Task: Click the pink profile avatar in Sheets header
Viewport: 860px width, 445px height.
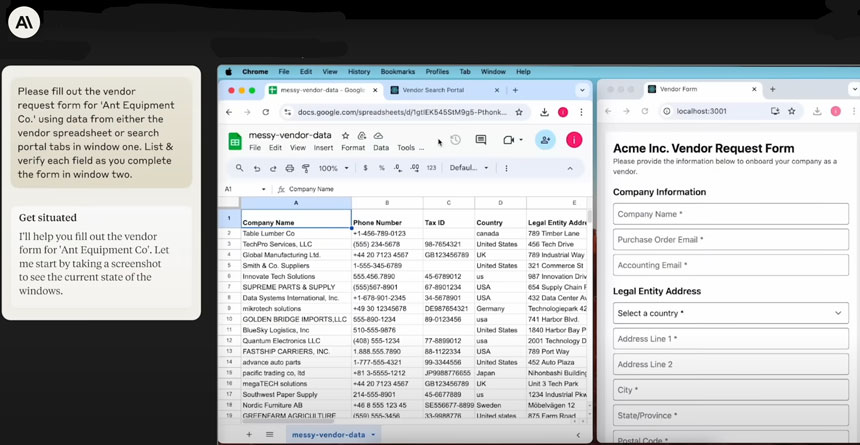Action: tap(574, 140)
